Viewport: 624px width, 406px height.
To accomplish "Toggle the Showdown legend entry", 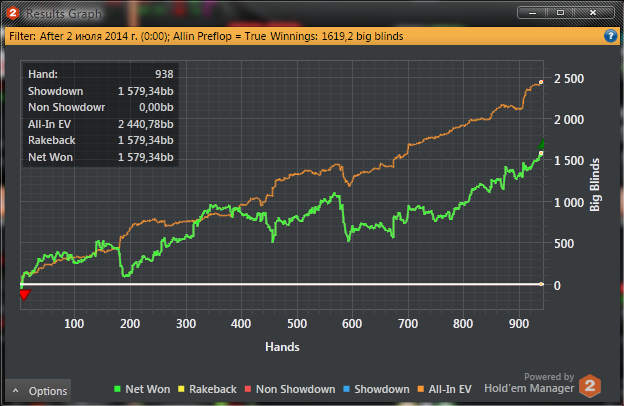I will point(376,389).
